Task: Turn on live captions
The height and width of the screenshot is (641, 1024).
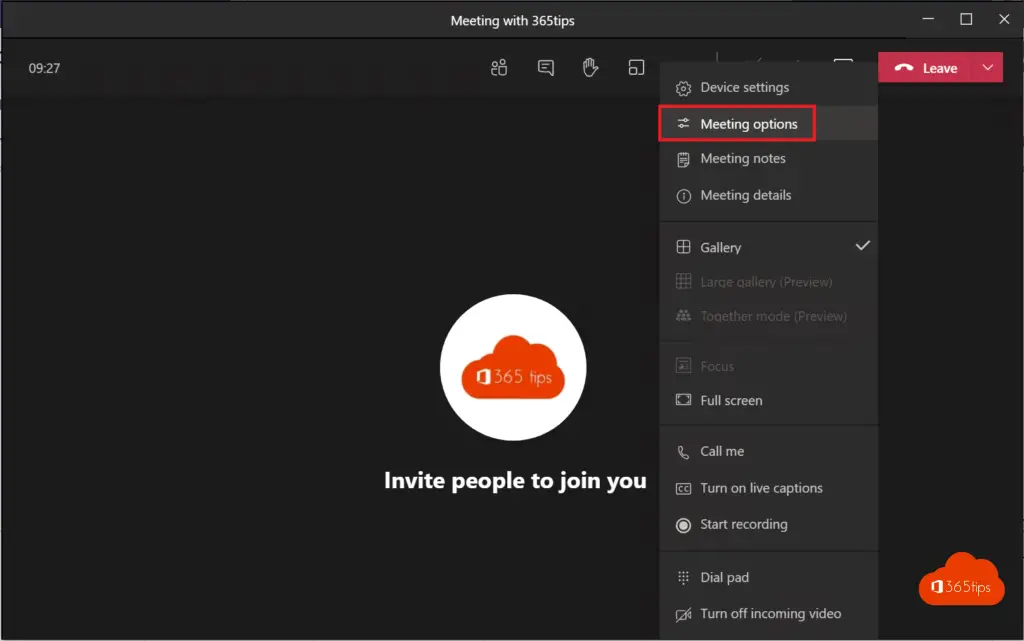Action: coord(769,488)
